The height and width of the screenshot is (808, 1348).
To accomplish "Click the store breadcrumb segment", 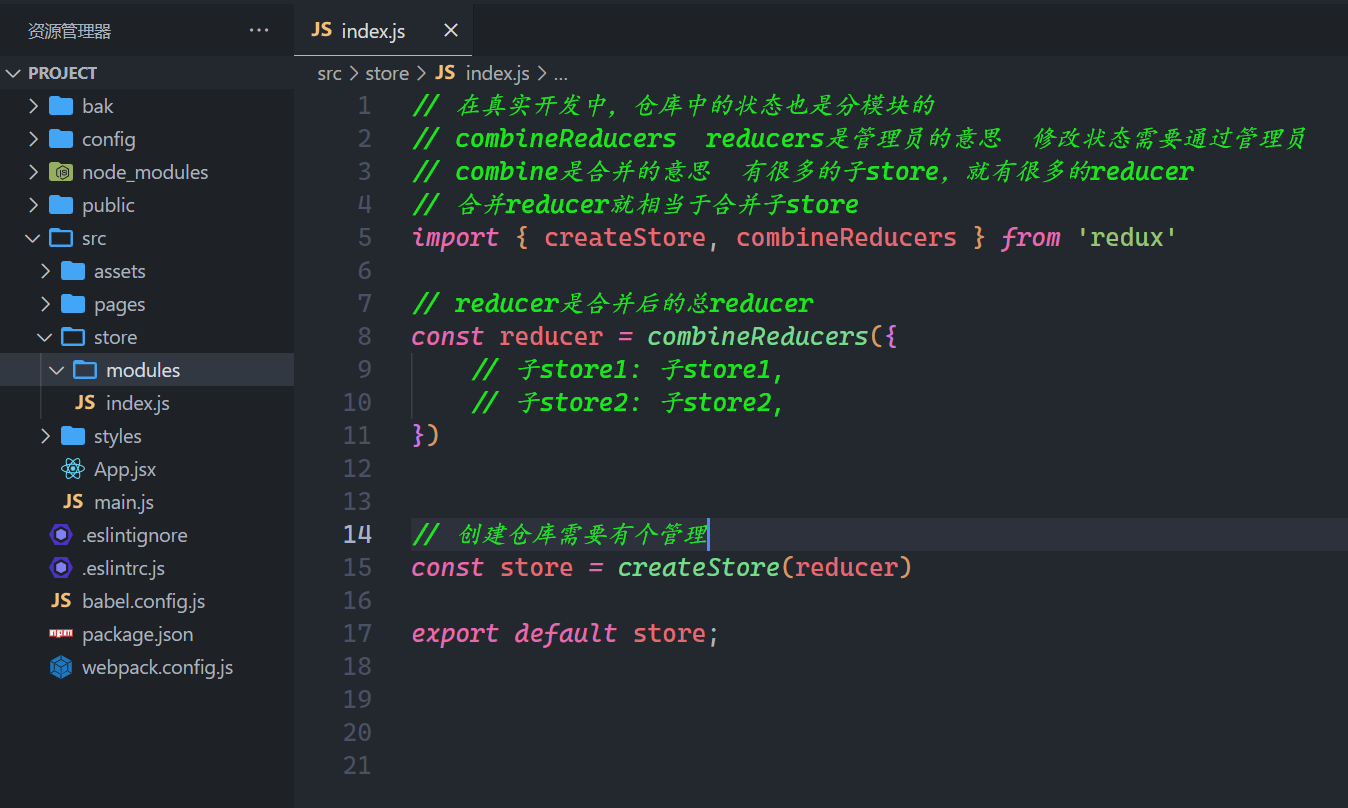I will point(387,73).
